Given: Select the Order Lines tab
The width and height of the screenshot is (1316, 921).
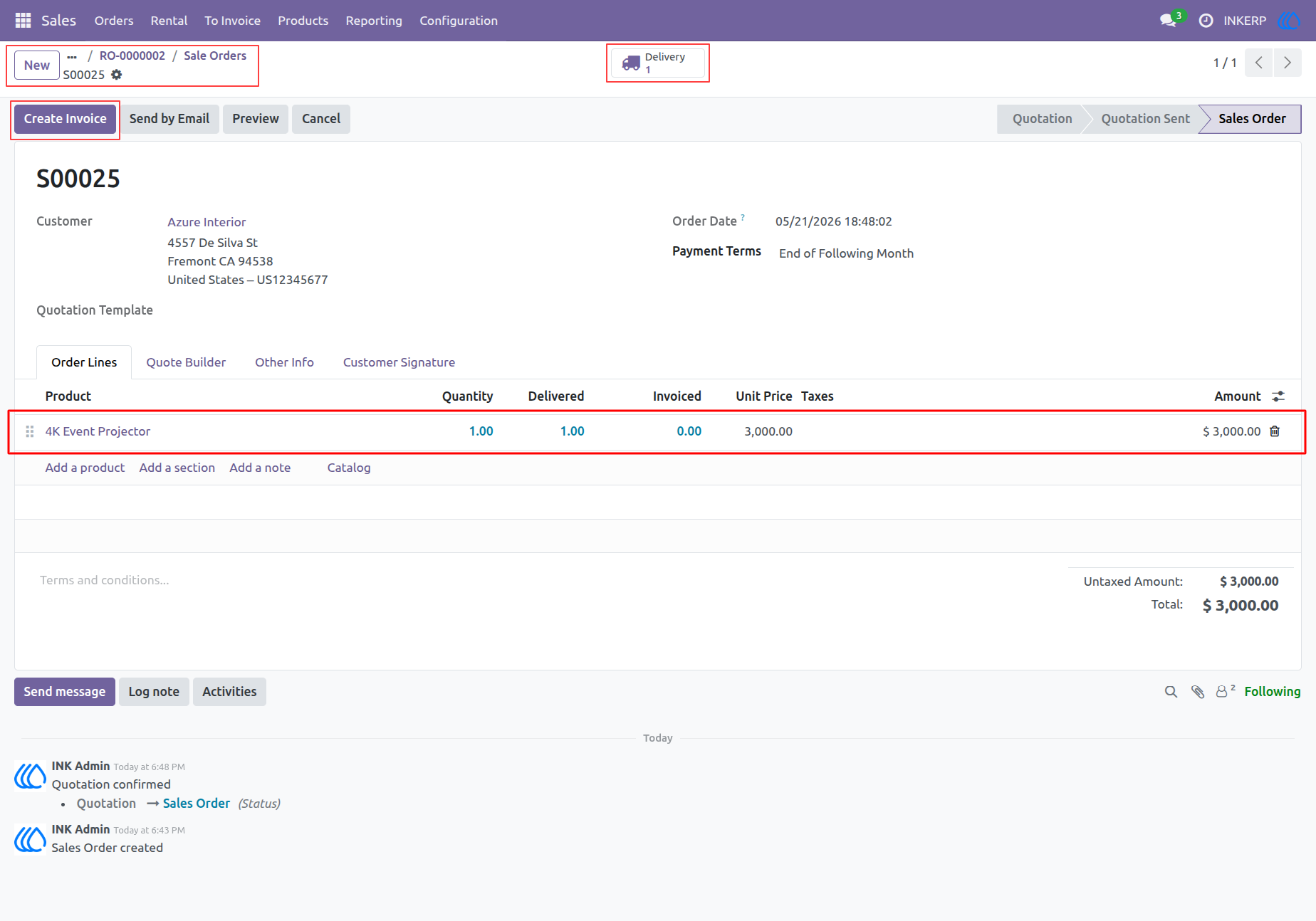Looking at the screenshot, I should (84, 362).
